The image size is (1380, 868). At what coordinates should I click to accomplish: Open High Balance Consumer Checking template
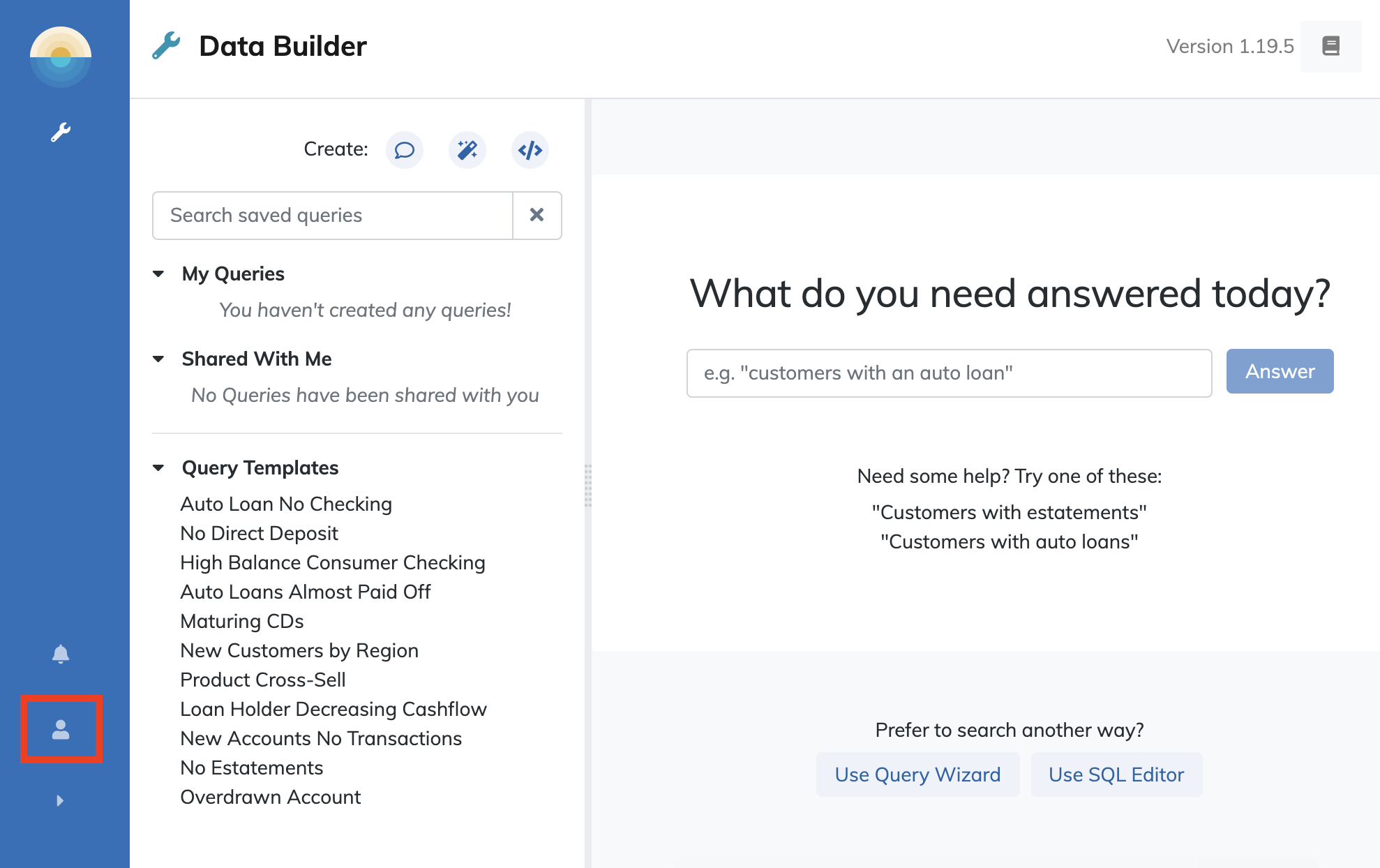[x=333, y=562]
